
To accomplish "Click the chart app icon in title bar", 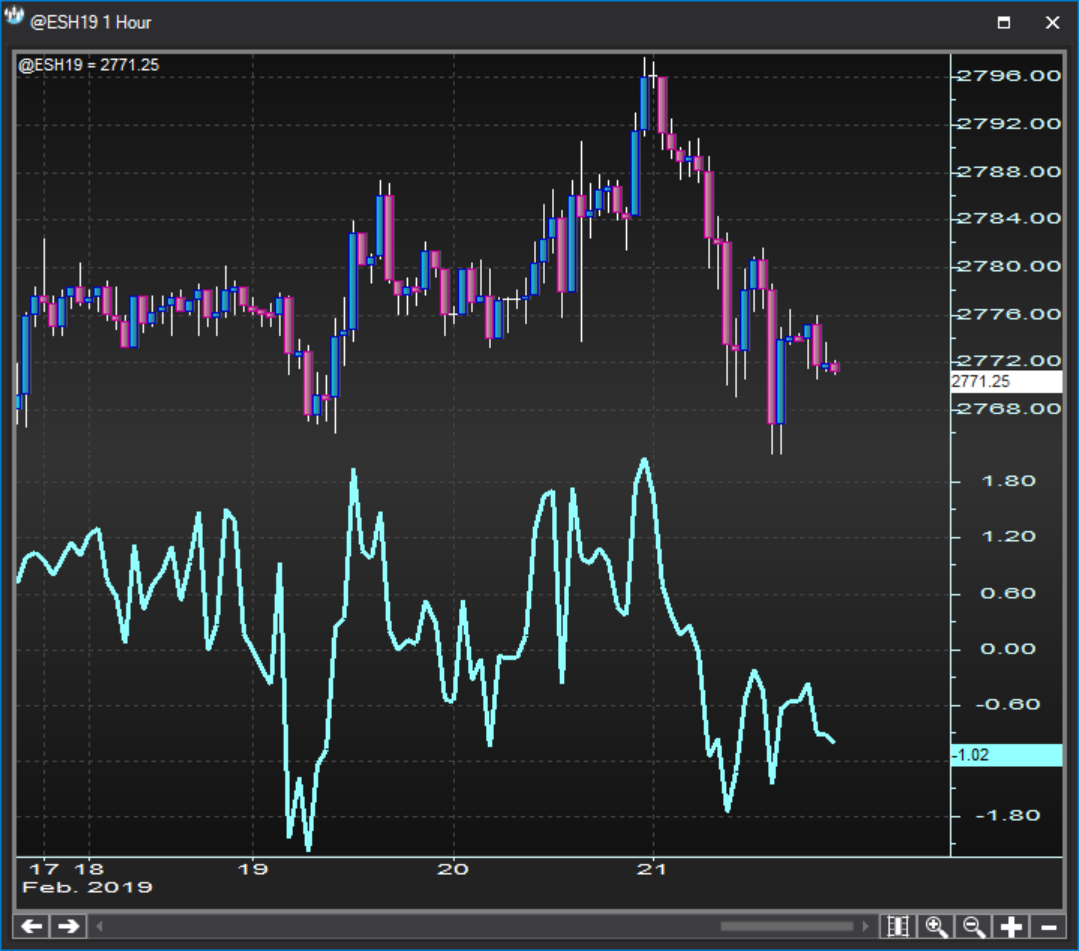I will (13, 16).
